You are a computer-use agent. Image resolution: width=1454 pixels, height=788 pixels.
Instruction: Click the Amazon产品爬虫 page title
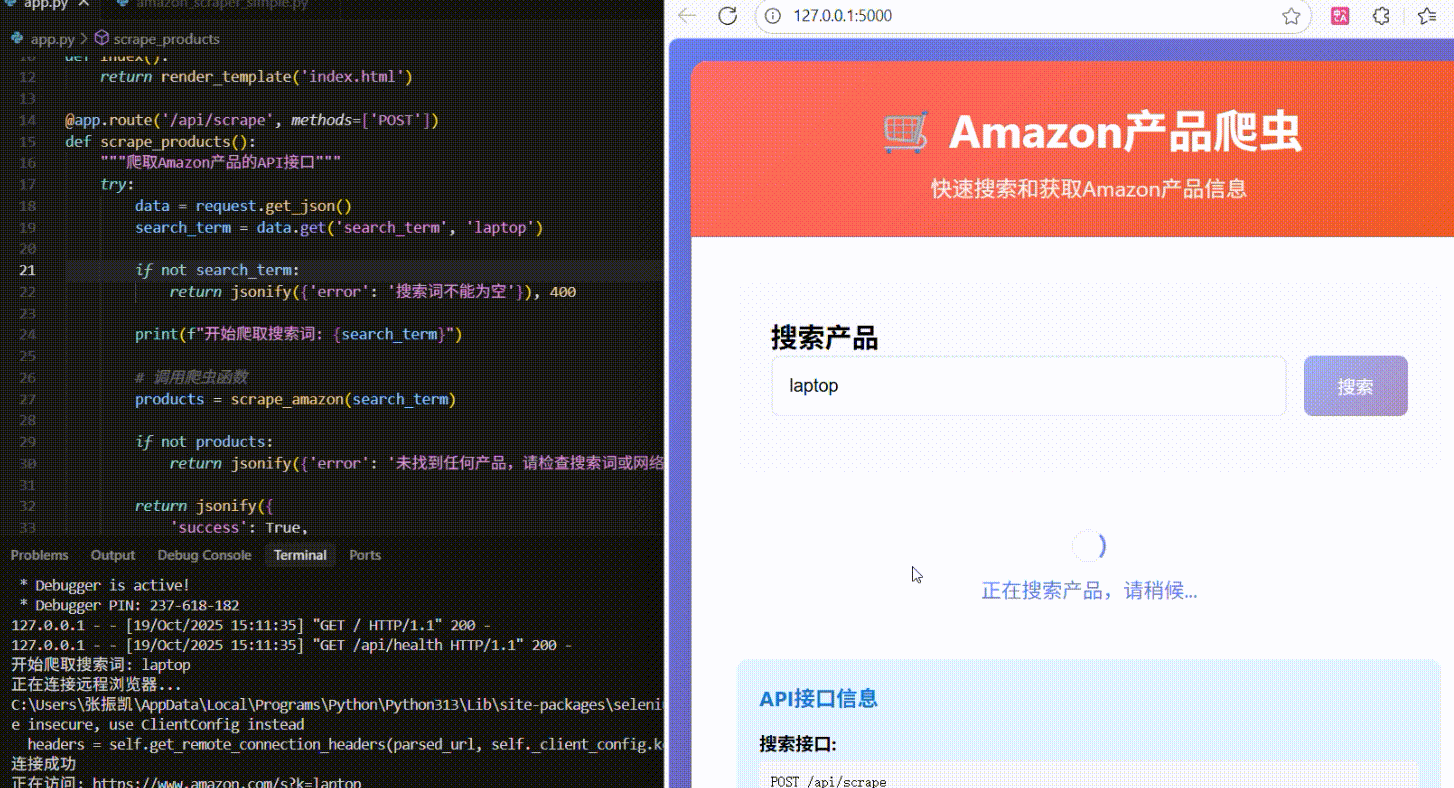[x=1125, y=132]
